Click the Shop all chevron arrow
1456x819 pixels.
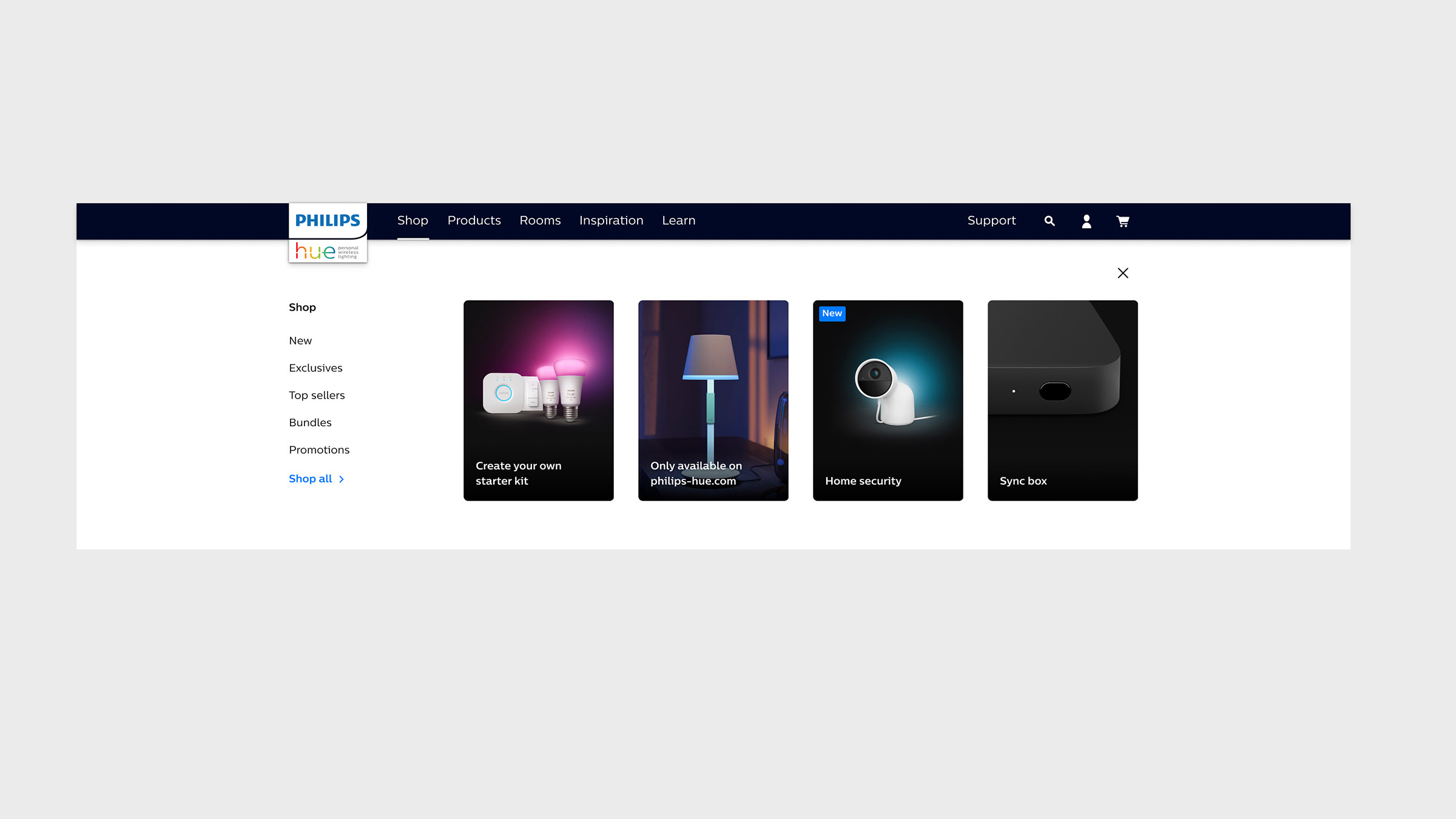point(342,479)
